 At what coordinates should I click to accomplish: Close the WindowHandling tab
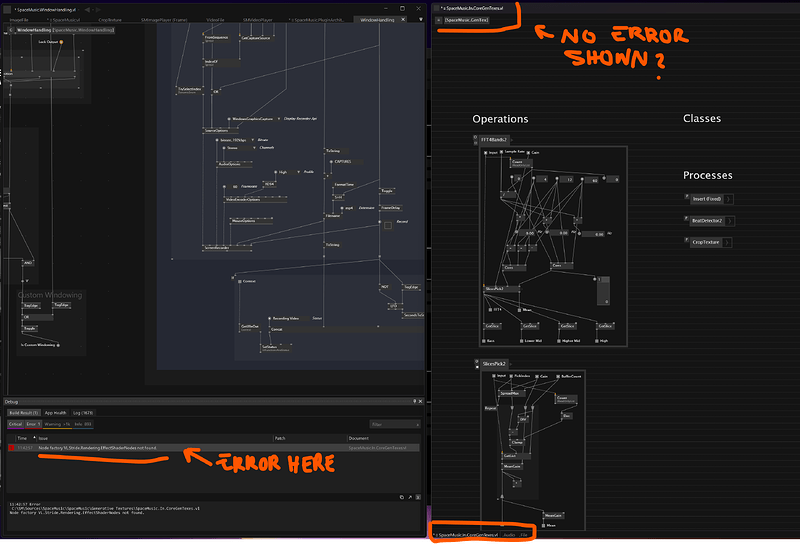click(404, 19)
